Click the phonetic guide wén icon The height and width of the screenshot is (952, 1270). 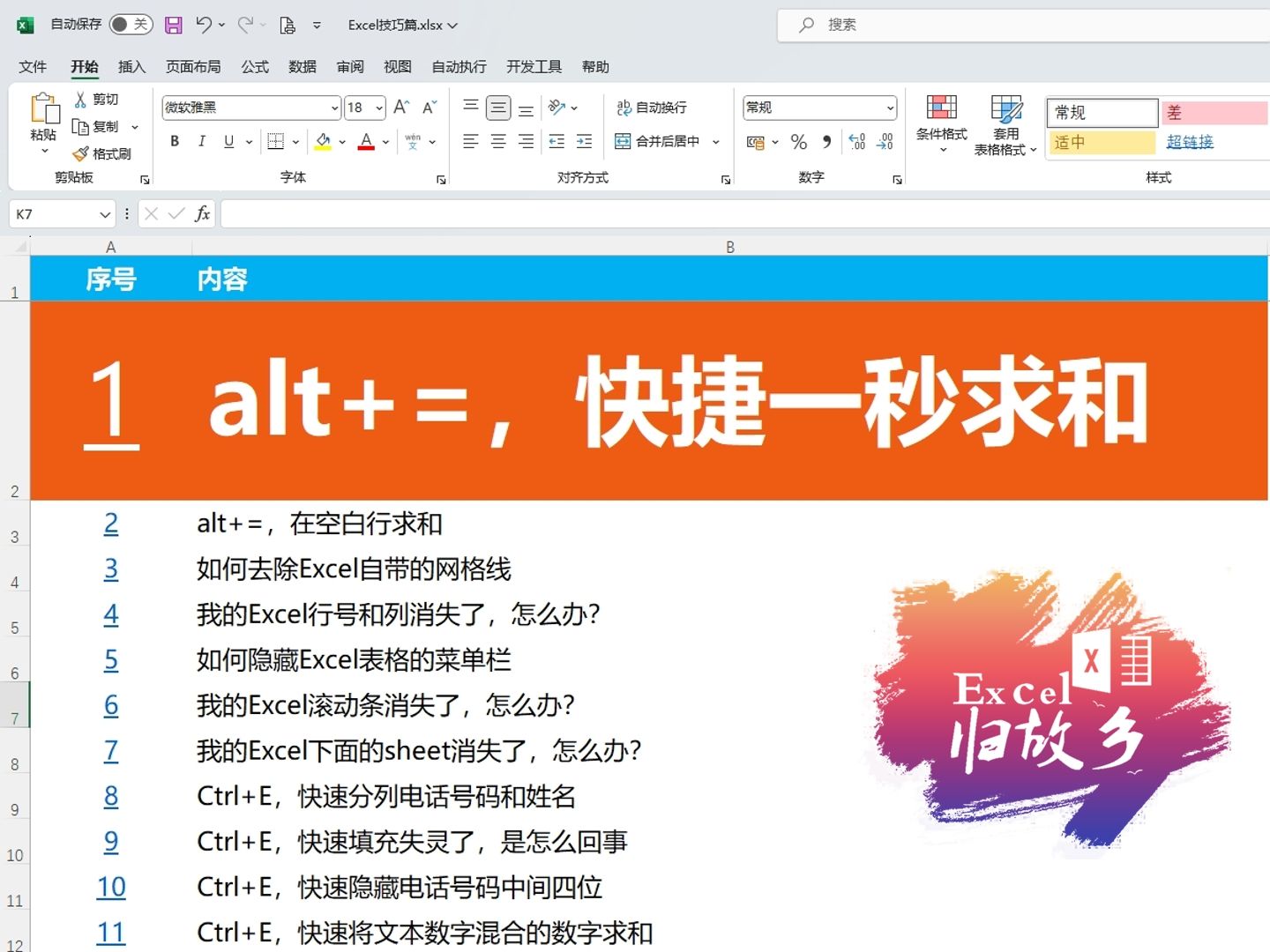pyautogui.click(x=413, y=141)
